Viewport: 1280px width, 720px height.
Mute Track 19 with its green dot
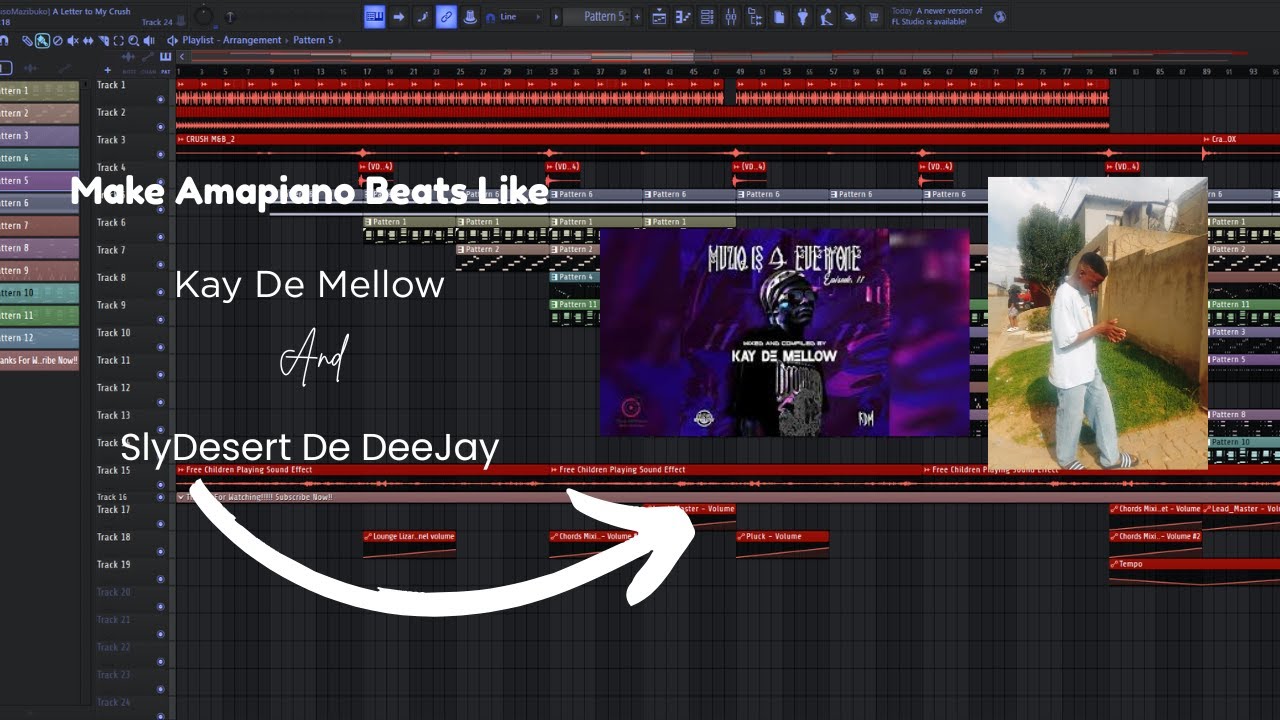(x=161, y=579)
